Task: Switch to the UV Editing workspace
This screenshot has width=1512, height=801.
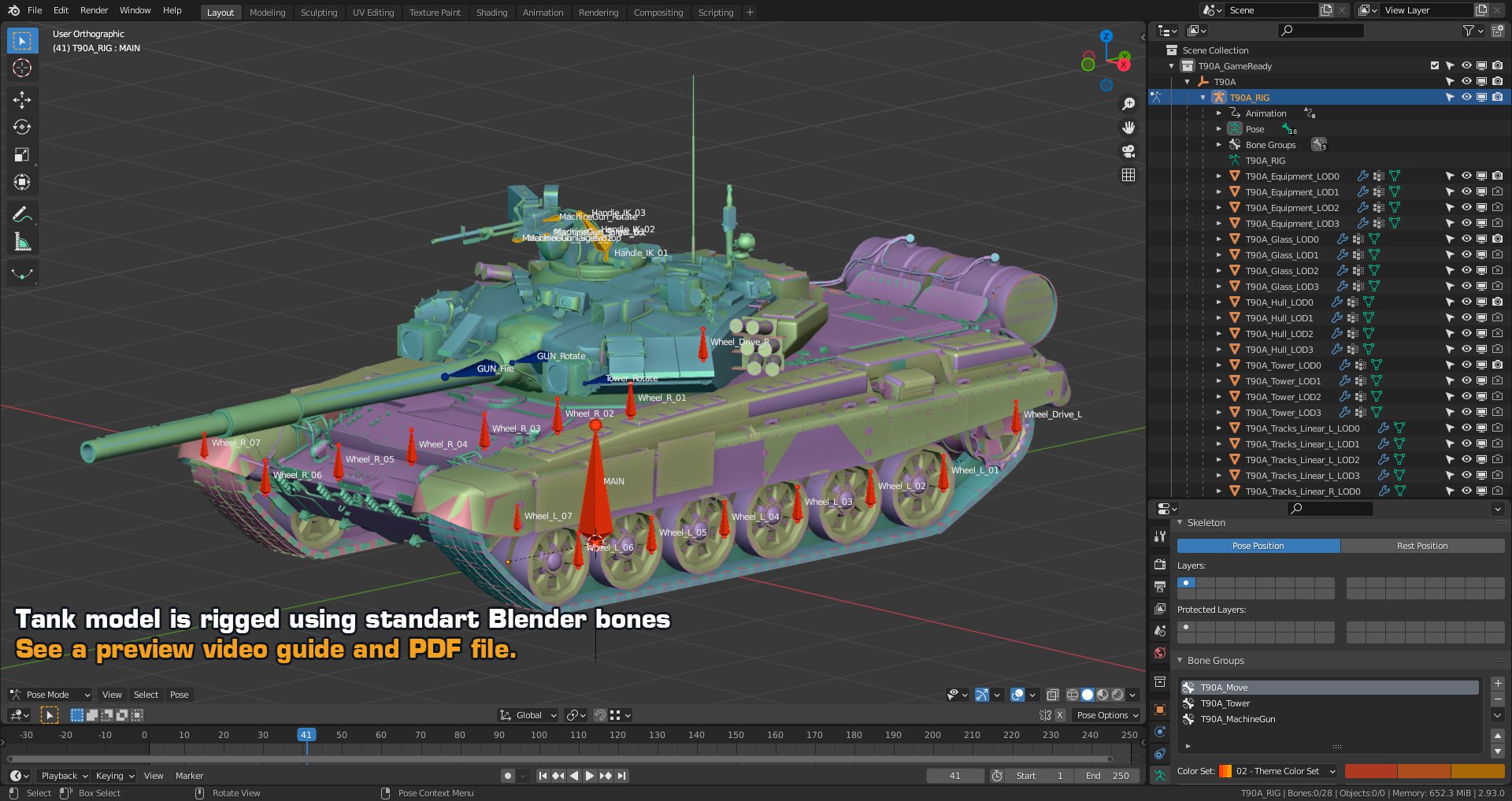Action: point(373,13)
